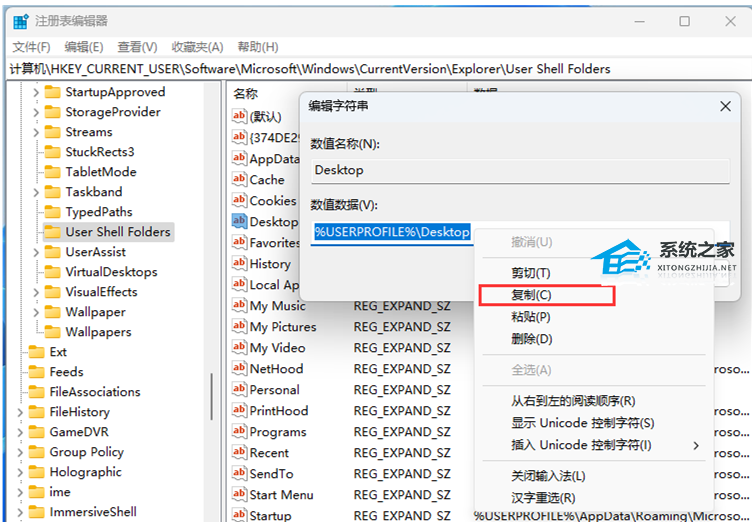This screenshot has height=522, width=752.
Task: Select the FileAssociations tree item
Action: [94, 392]
